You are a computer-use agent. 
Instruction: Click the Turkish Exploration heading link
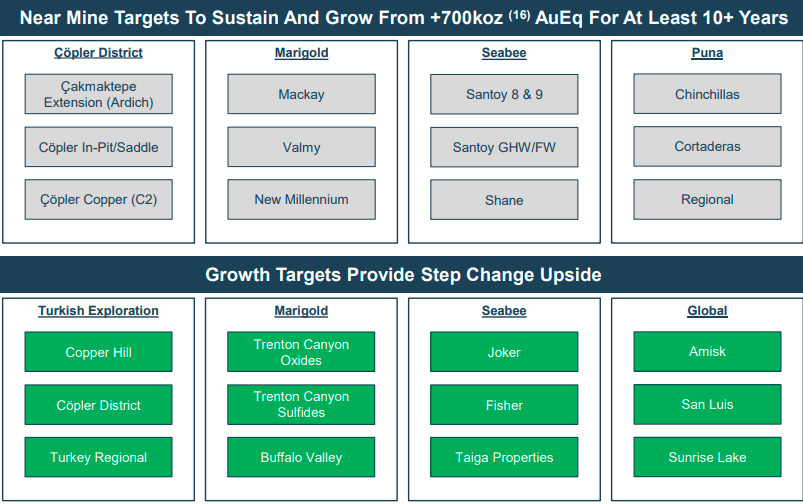(x=98, y=311)
